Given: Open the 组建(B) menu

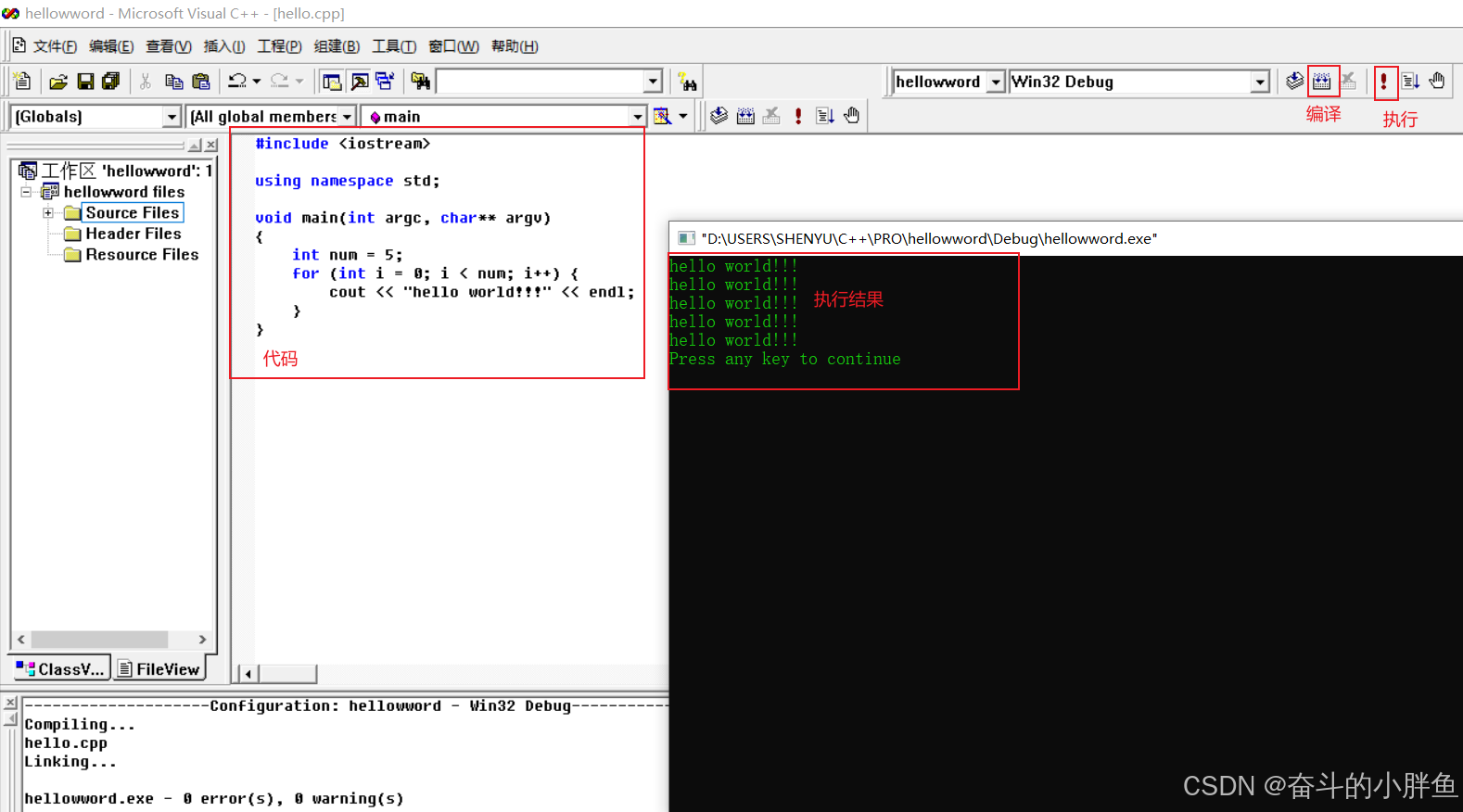Looking at the screenshot, I should tap(337, 46).
